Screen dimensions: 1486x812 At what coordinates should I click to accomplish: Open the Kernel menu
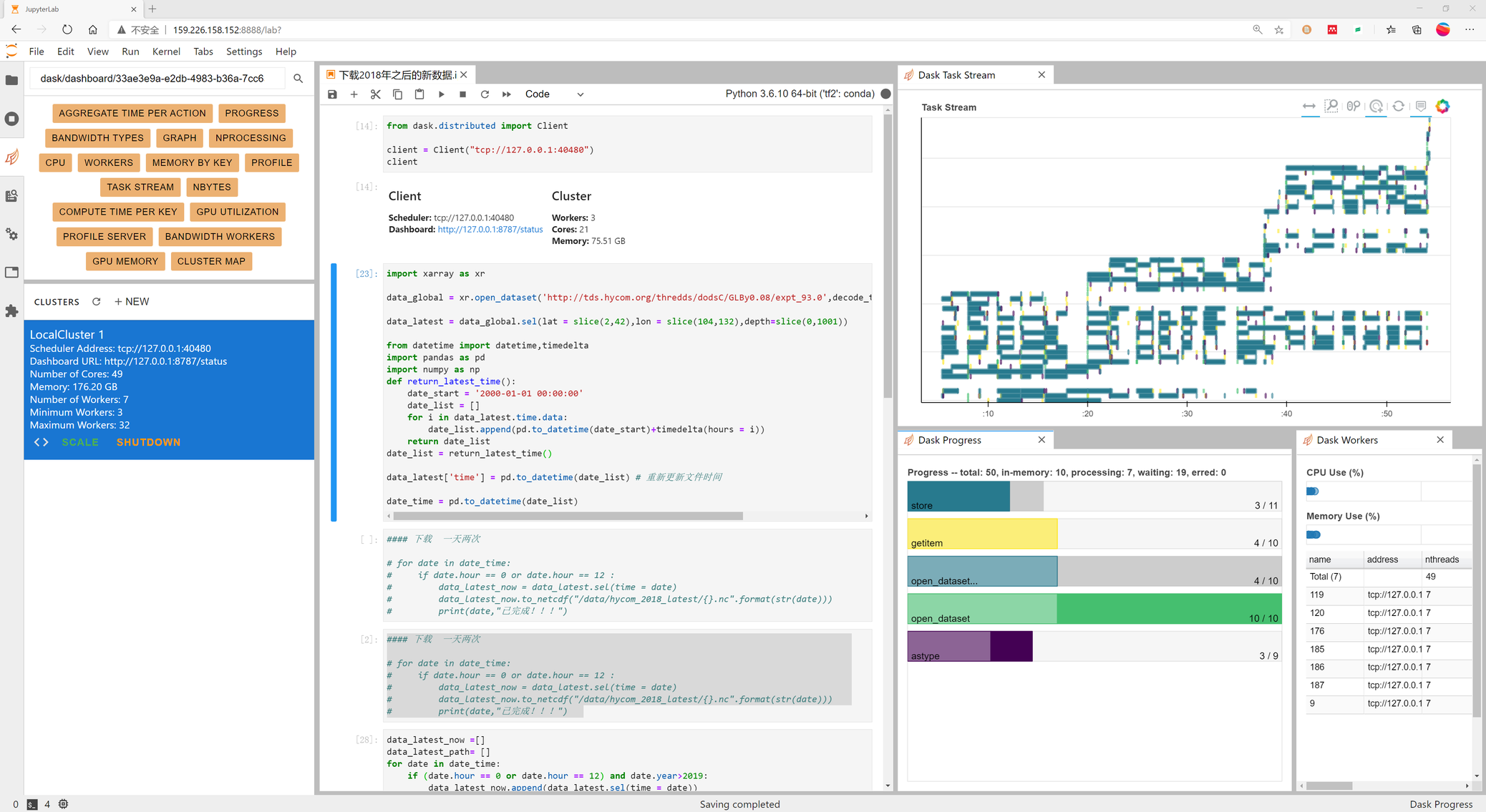(166, 52)
